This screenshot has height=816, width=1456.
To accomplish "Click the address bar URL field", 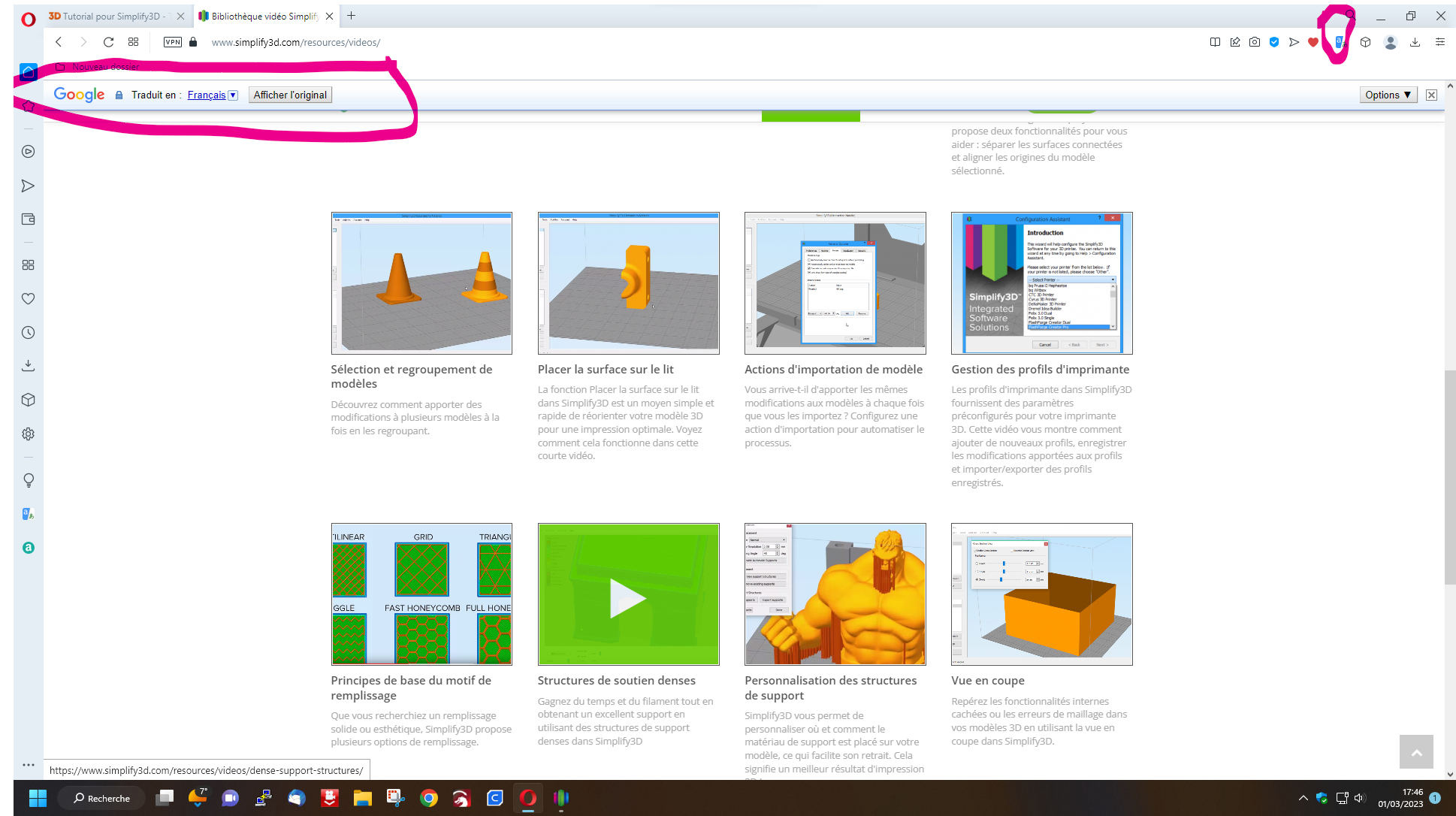I will [296, 42].
